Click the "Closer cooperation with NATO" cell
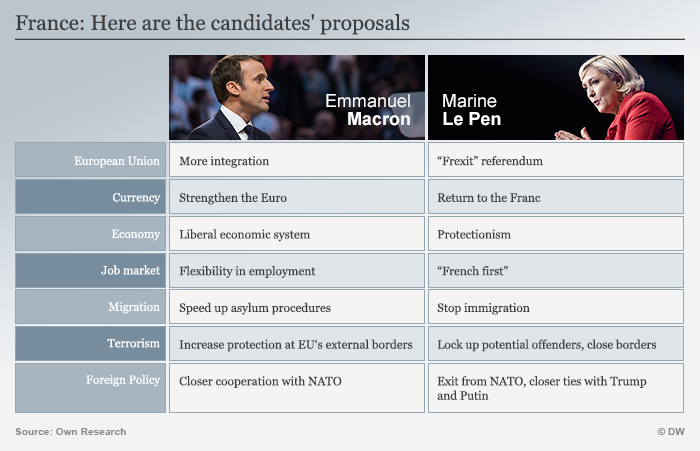700x451 pixels. 297,388
